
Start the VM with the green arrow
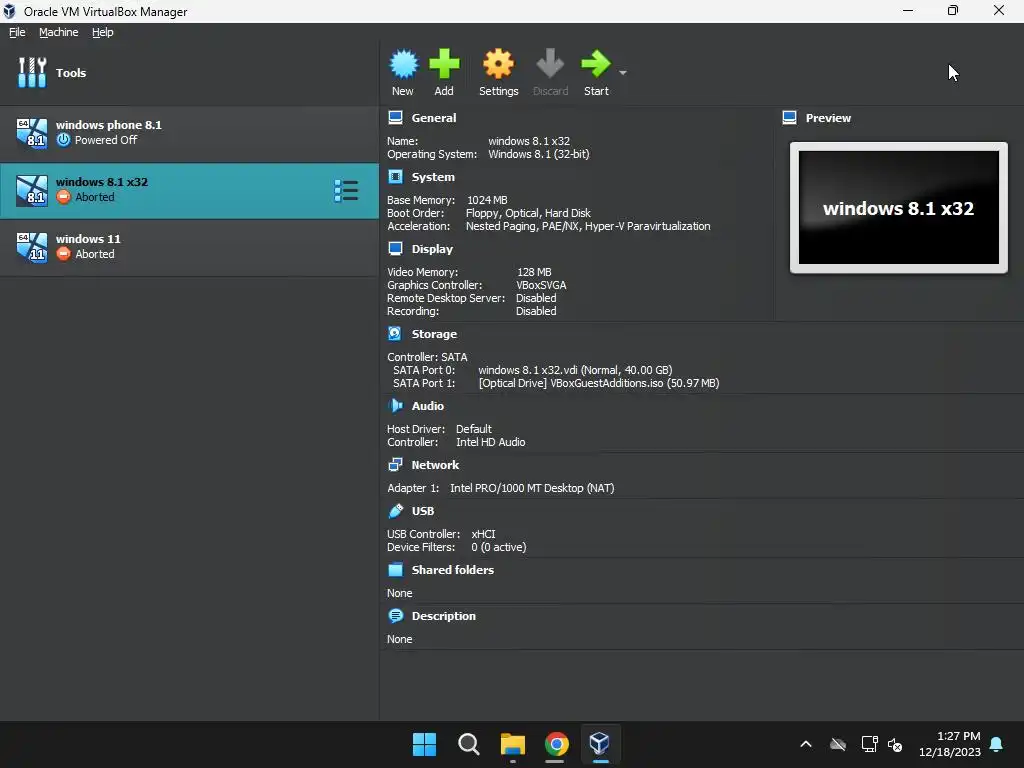coord(596,64)
